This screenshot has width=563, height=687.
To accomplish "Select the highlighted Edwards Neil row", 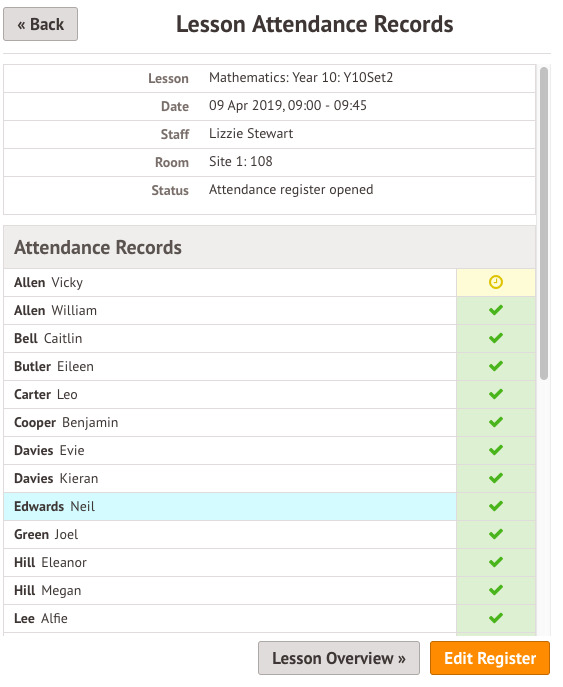I will point(230,506).
